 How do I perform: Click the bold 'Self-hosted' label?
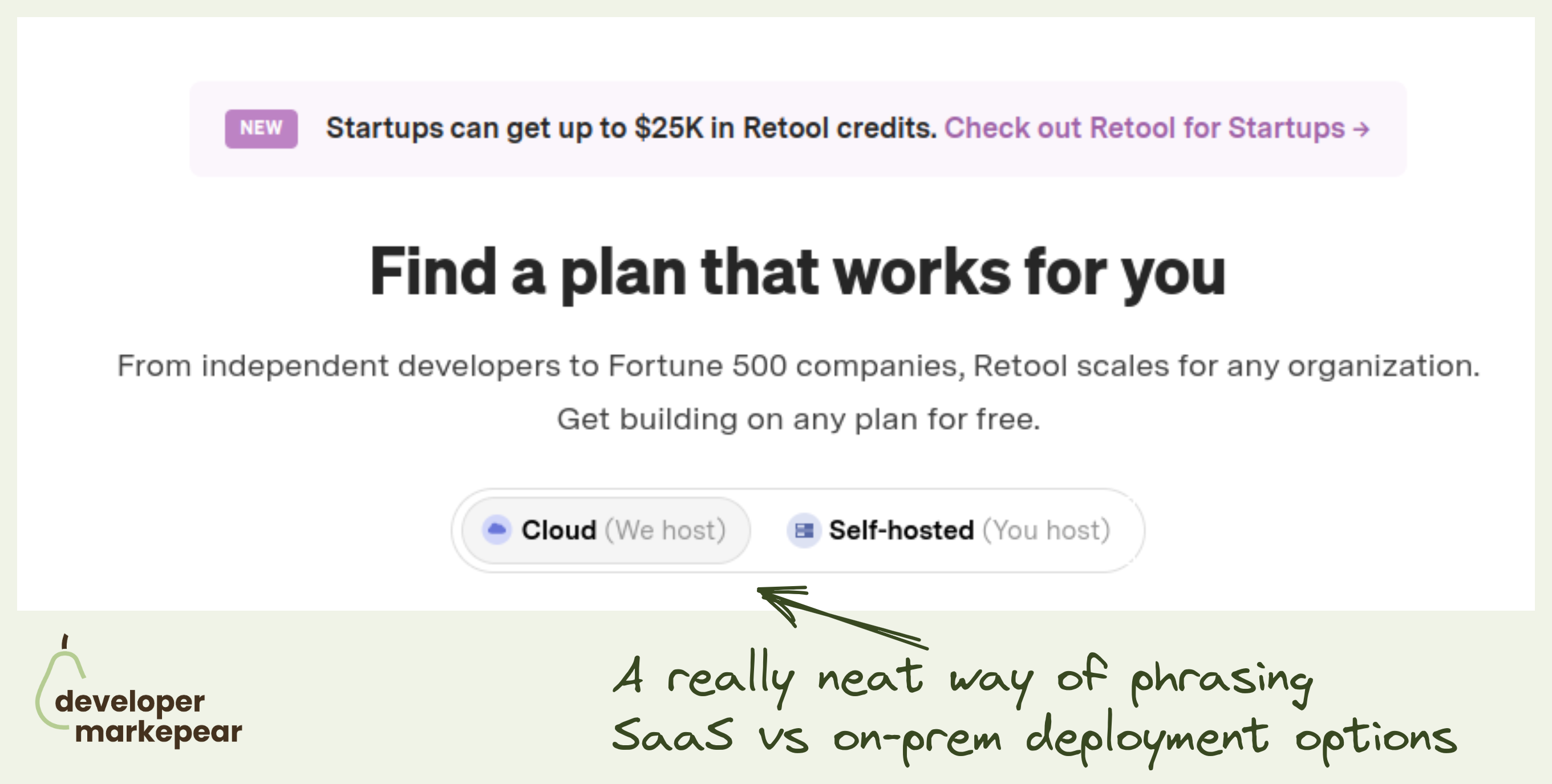pos(901,530)
